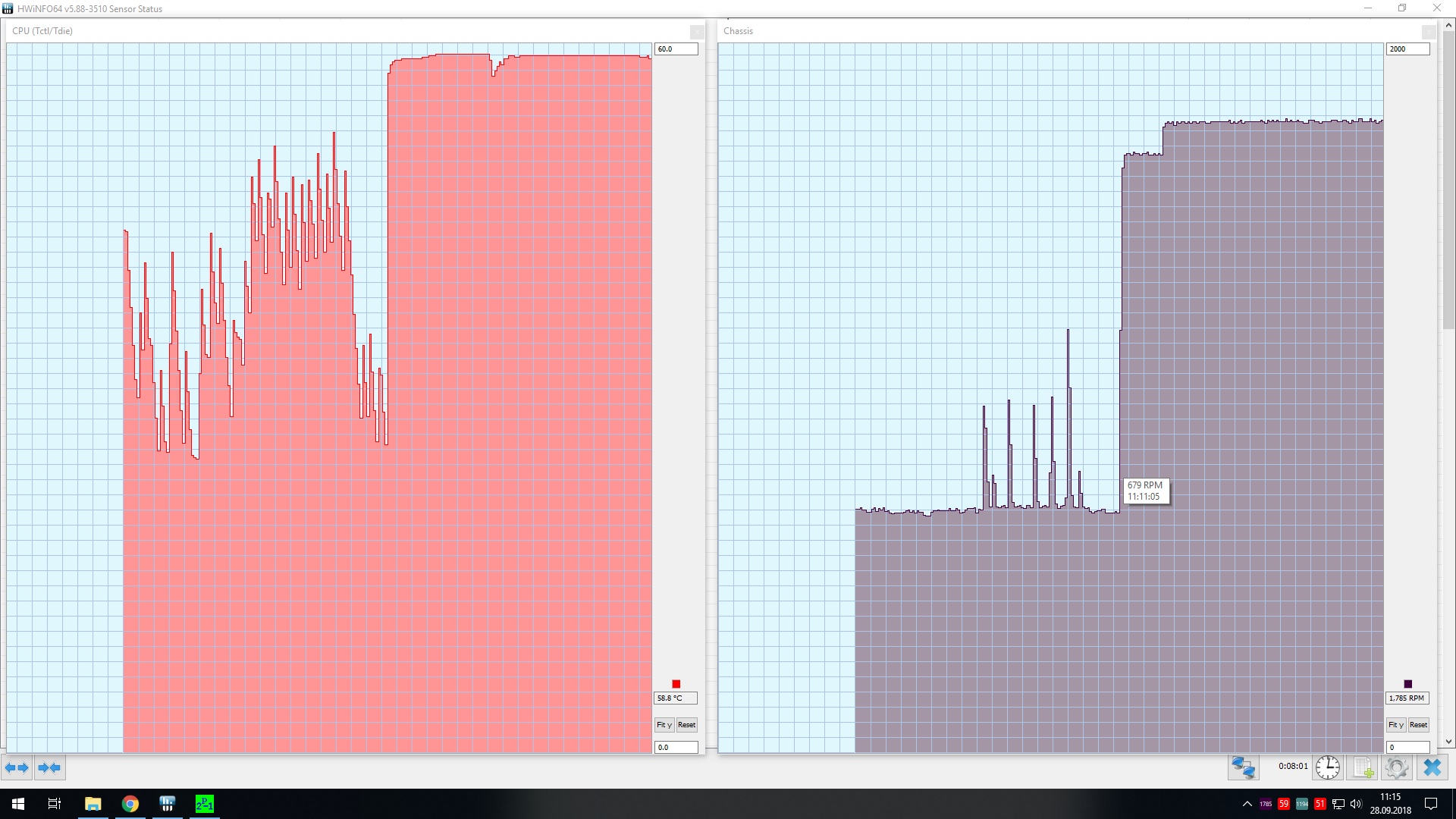Close sensors with the blue X icon
The image size is (1456, 819).
coord(1432,767)
